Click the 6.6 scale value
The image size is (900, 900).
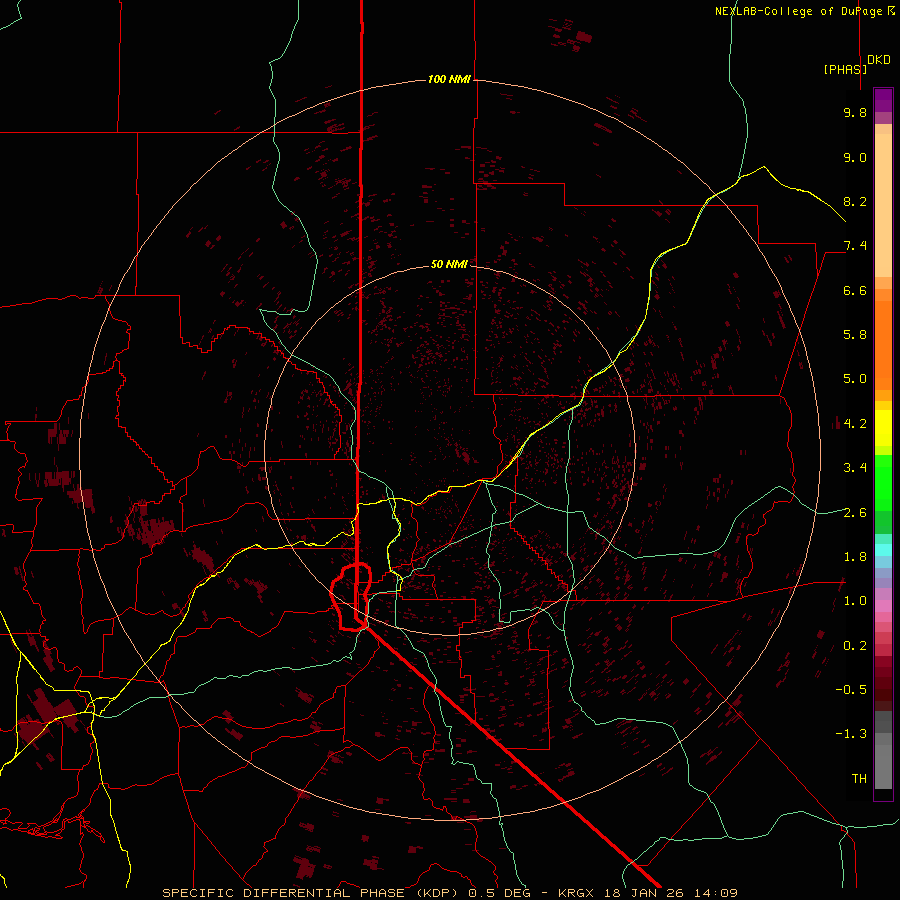click(x=855, y=290)
